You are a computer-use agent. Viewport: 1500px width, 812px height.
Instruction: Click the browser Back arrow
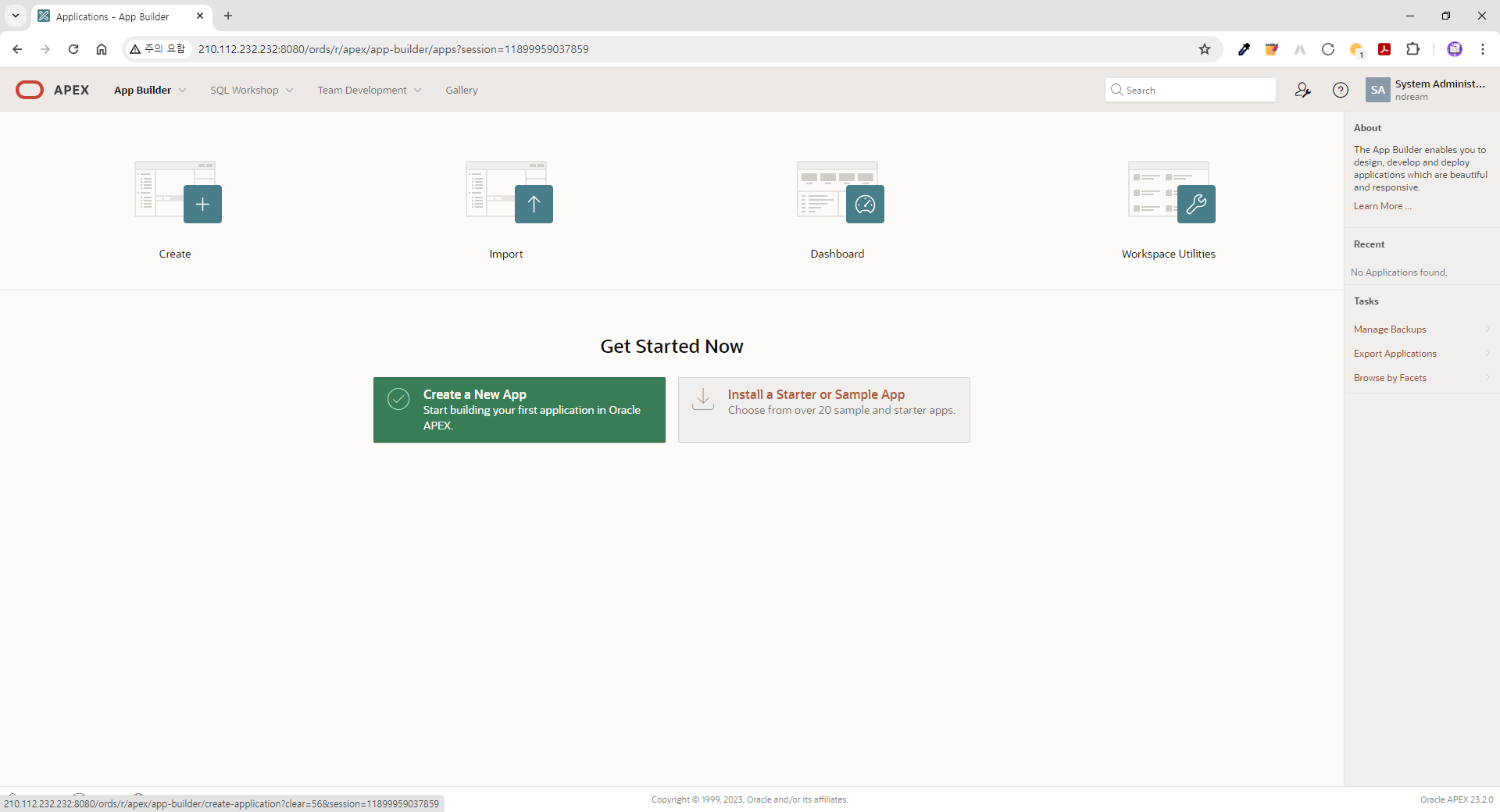17,49
